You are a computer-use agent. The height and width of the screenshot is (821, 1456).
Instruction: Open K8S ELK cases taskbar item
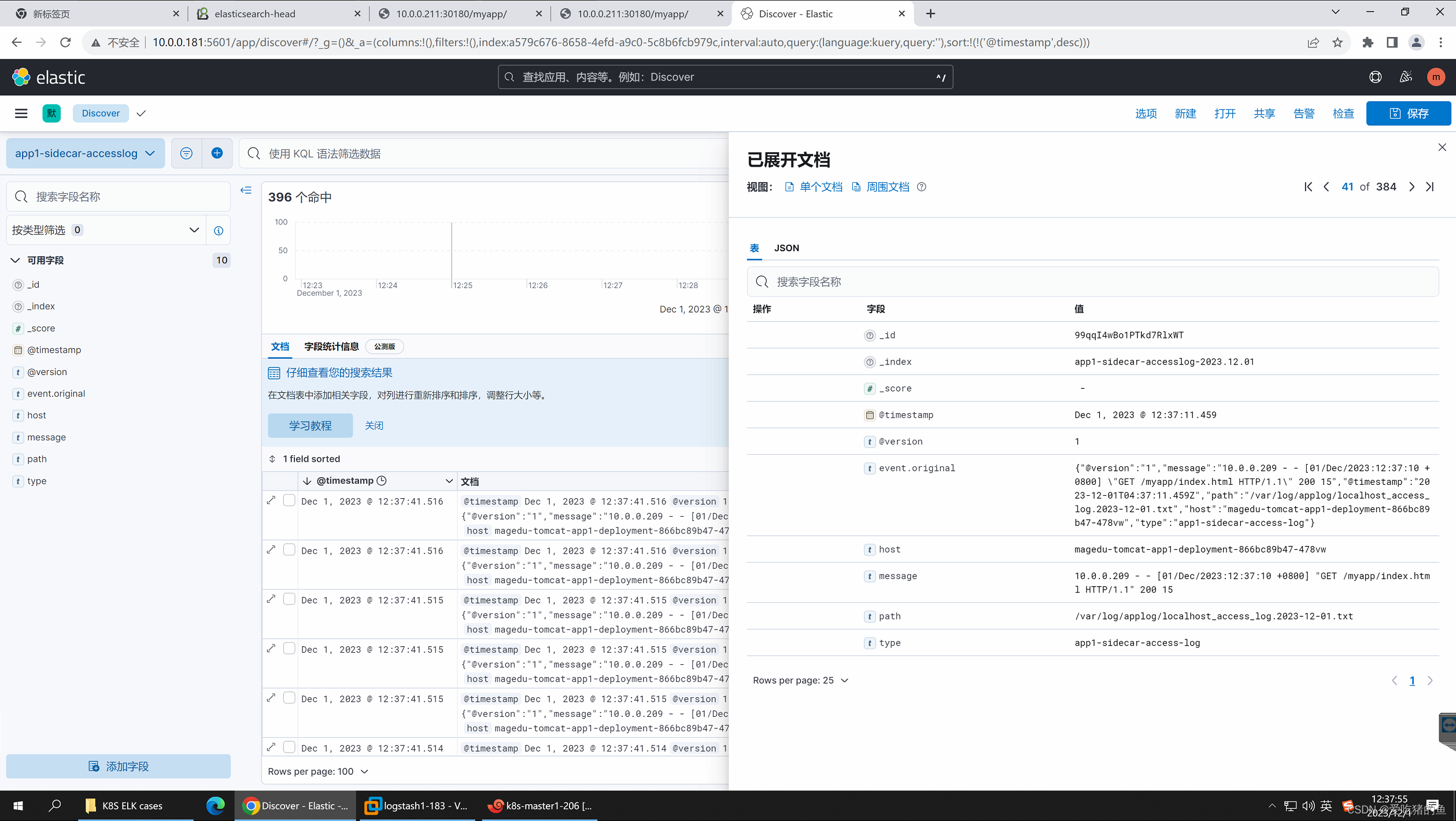point(135,805)
